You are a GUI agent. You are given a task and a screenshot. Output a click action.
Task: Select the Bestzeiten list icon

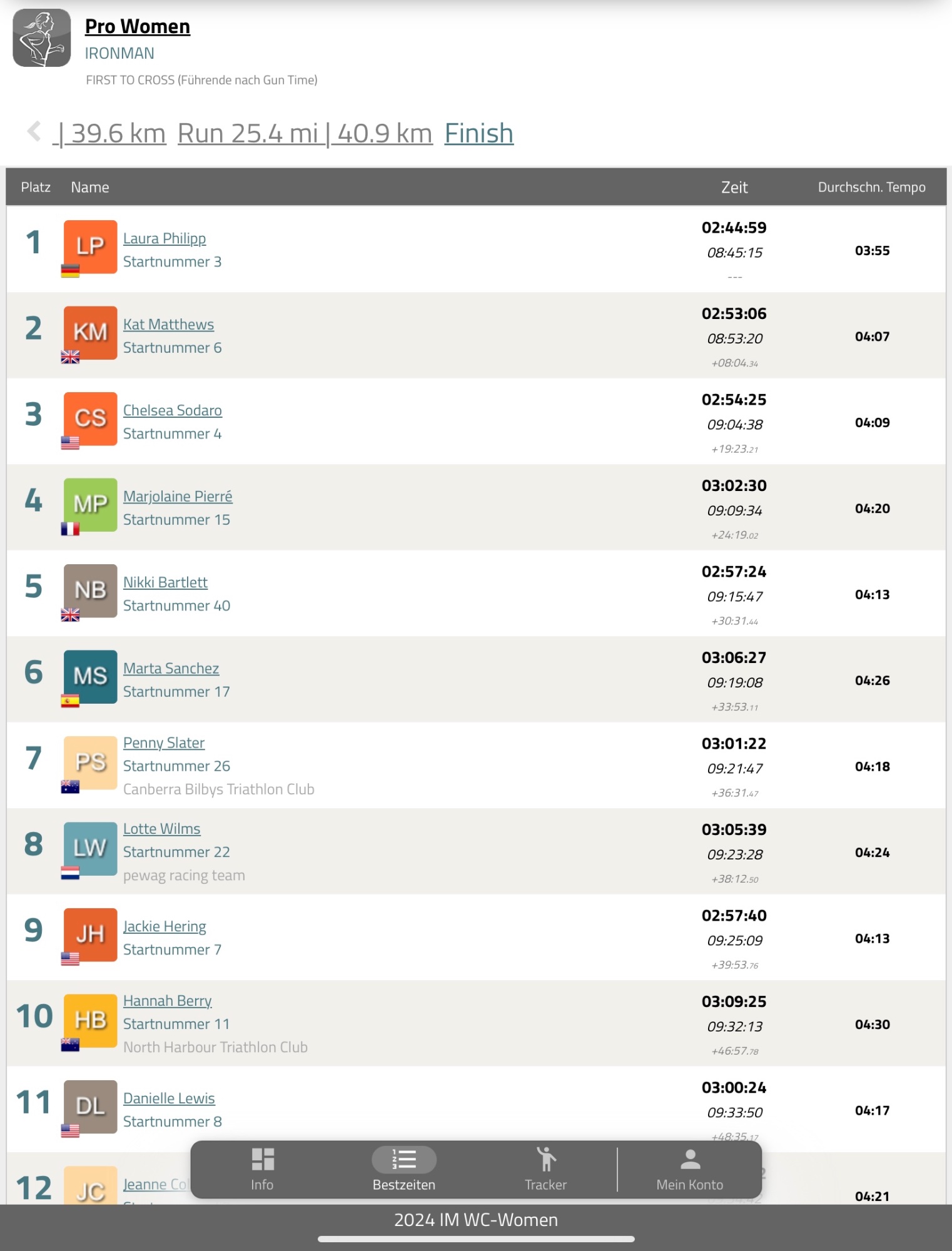click(x=404, y=1160)
